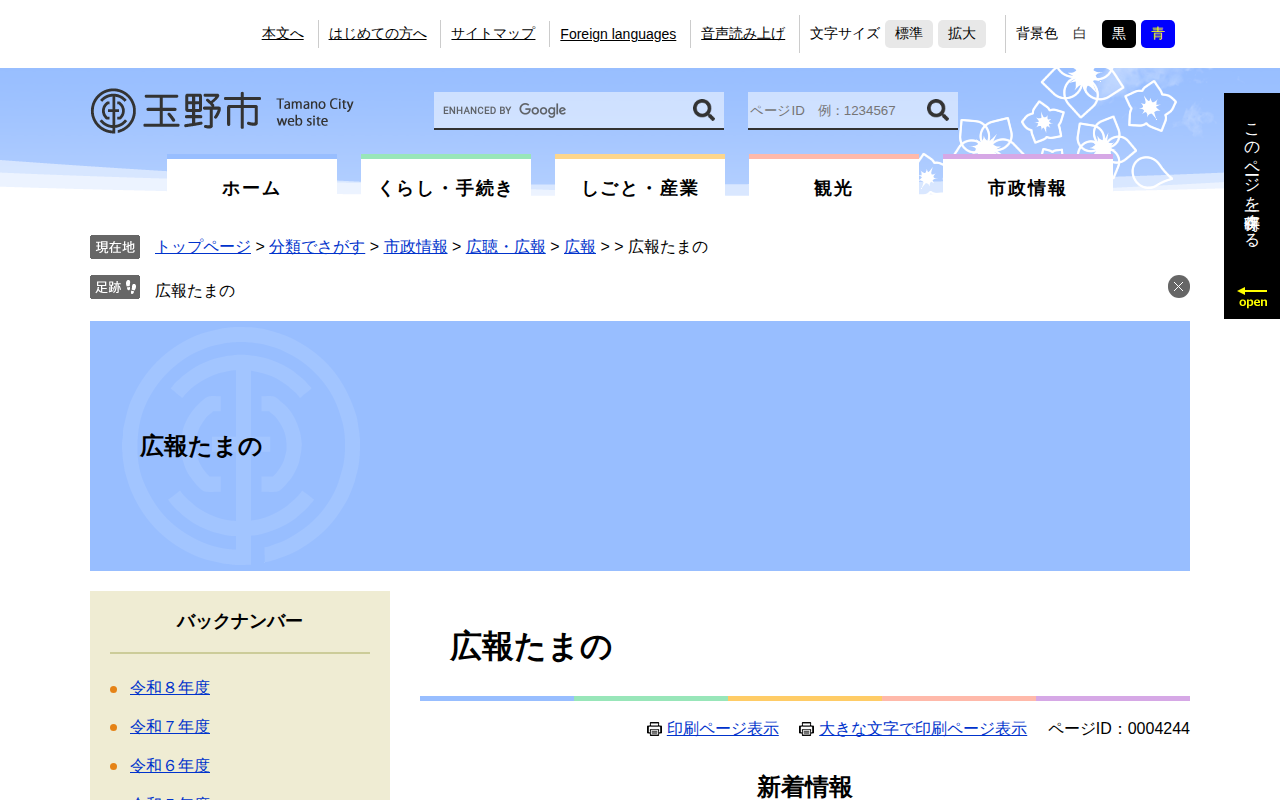Image resolution: width=1280 pixels, height=800 pixels.
Task: Open the 令和６年度 back number
Action: coord(170,766)
